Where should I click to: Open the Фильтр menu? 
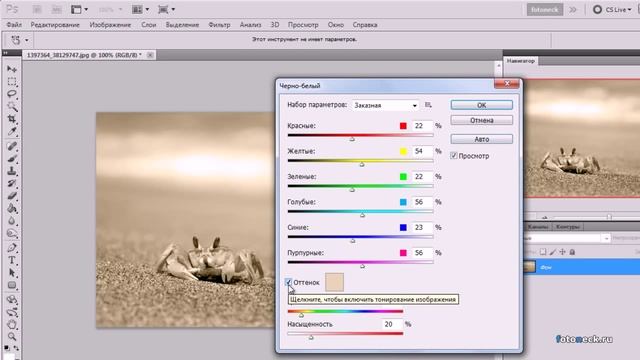tap(219, 25)
